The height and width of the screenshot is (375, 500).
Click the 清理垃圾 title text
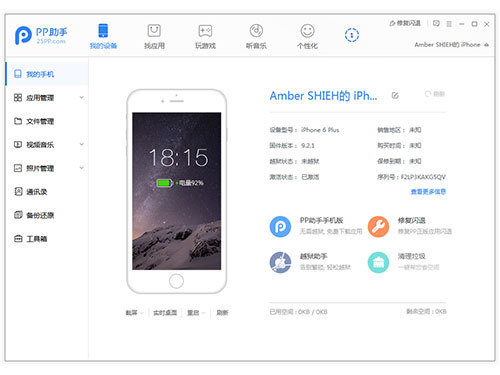click(x=411, y=256)
